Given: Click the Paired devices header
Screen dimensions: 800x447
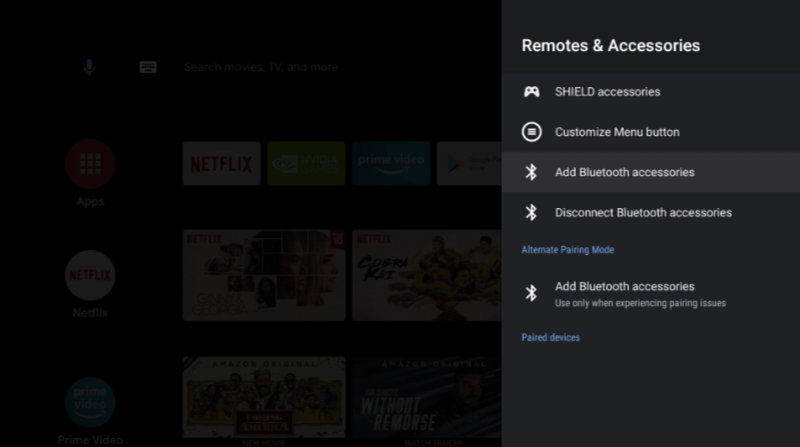Looking at the screenshot, I should pos(551,337).
